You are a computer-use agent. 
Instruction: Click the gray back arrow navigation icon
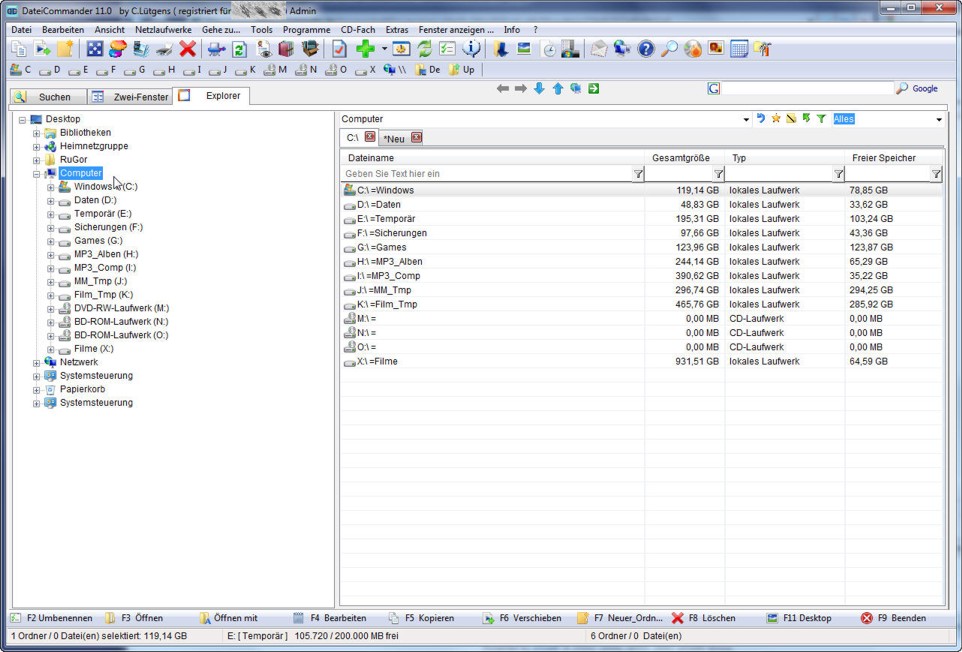tap(503, 89)
